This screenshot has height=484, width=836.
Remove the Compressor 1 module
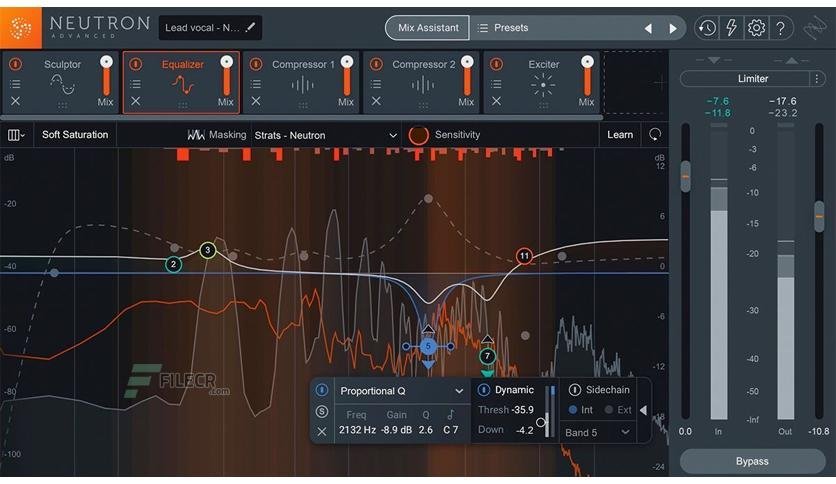point(256,101)
